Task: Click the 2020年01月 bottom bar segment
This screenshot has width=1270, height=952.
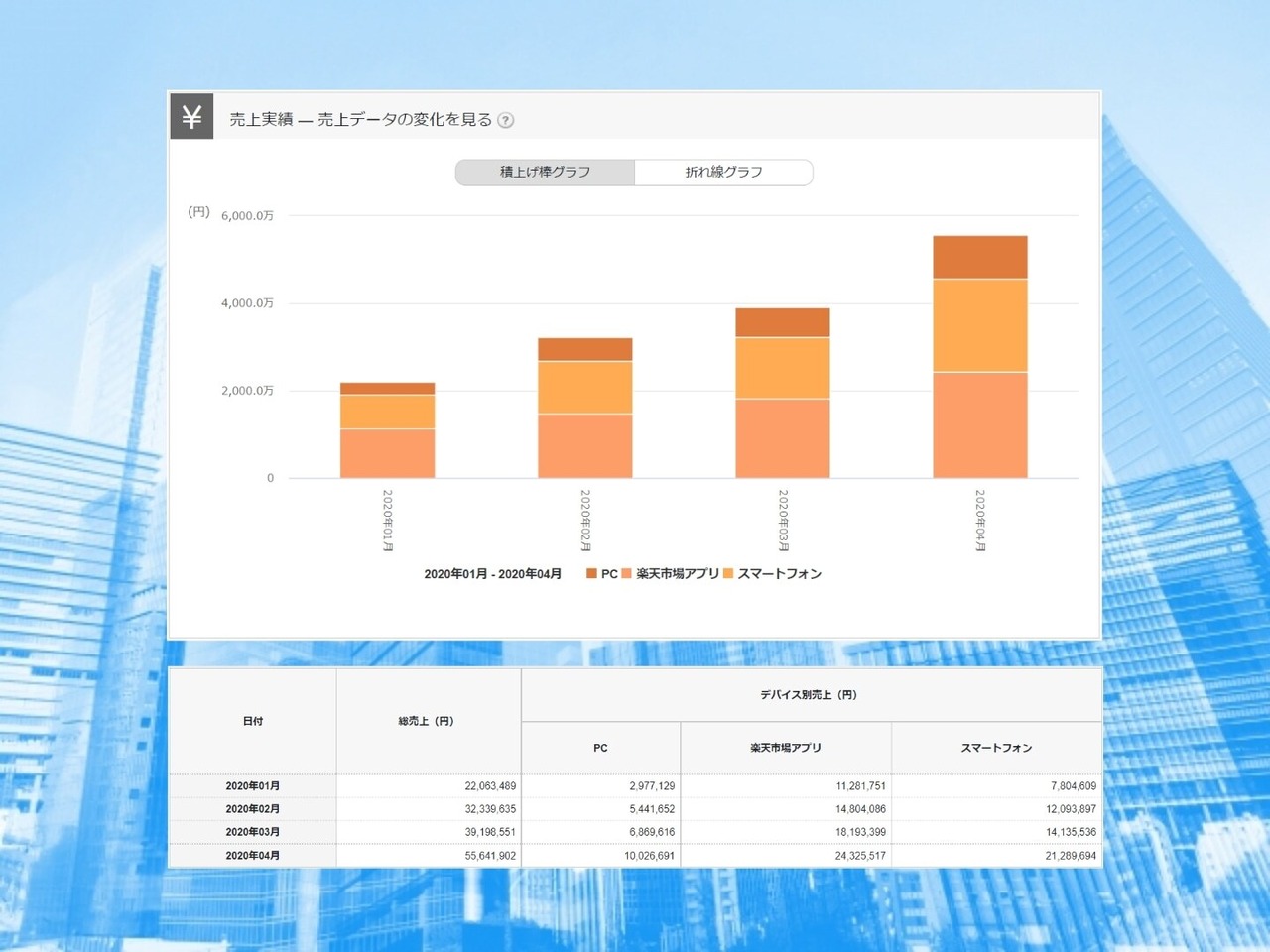Action: coord(388,454)
